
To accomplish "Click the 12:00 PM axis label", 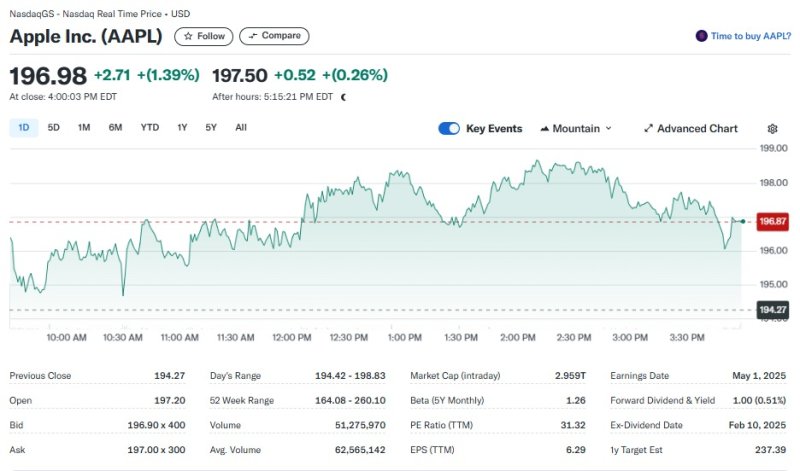I will 291,338.
